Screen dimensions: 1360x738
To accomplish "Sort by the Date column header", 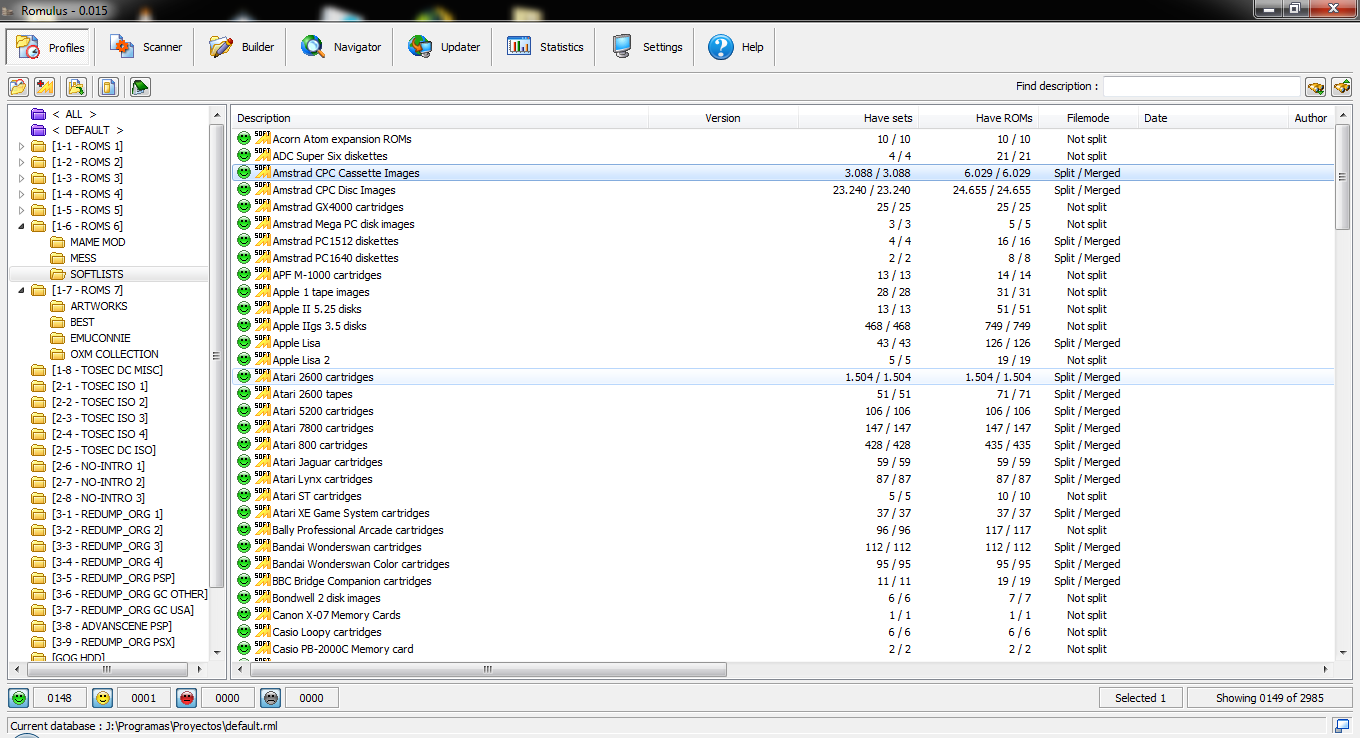I will click(x=1214, y=118).
